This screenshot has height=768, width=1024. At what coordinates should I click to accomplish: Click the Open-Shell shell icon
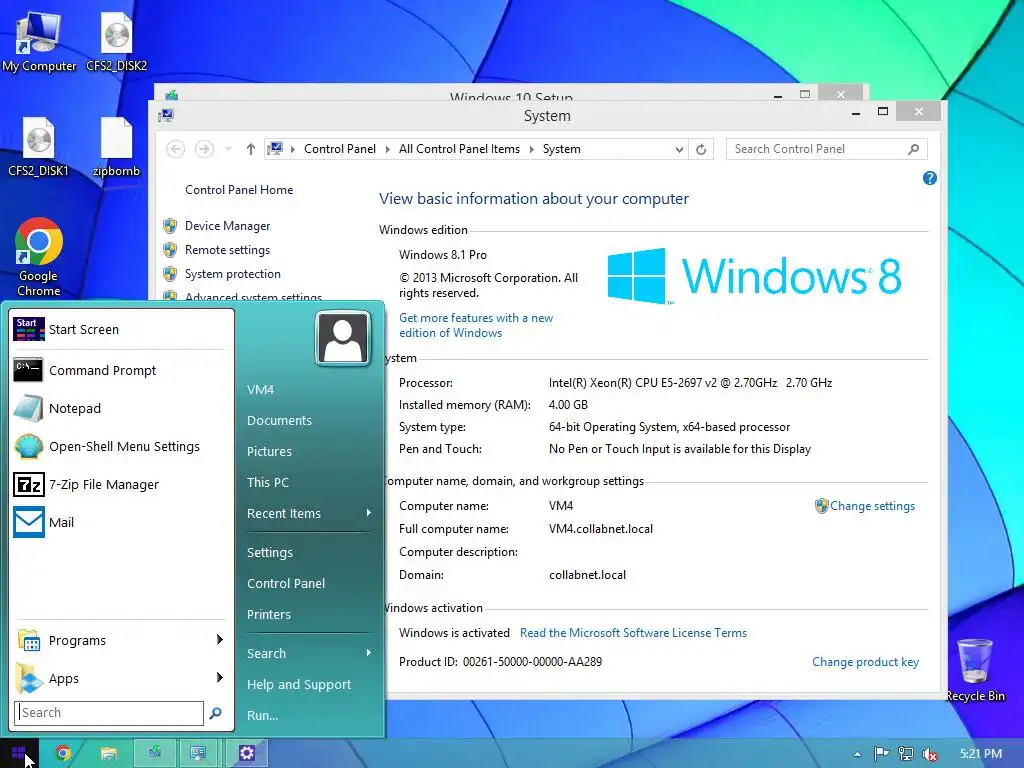(x=28, y=446)
